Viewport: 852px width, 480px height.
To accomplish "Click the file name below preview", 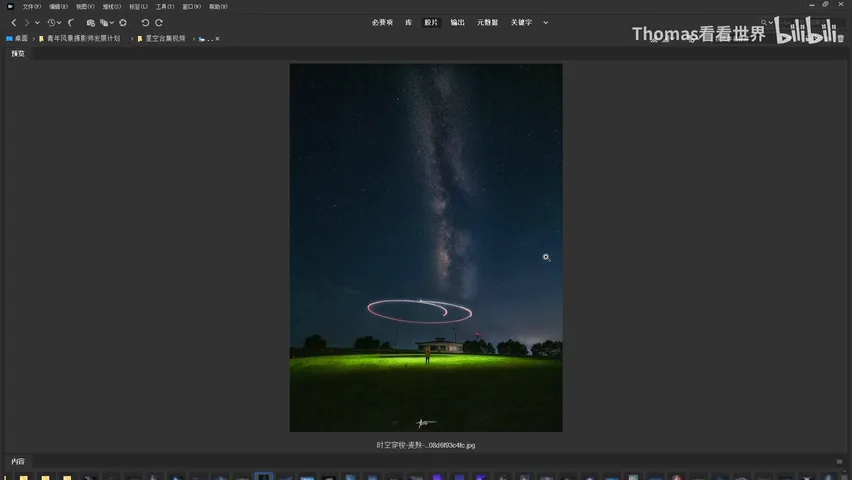I will point(425,445).
